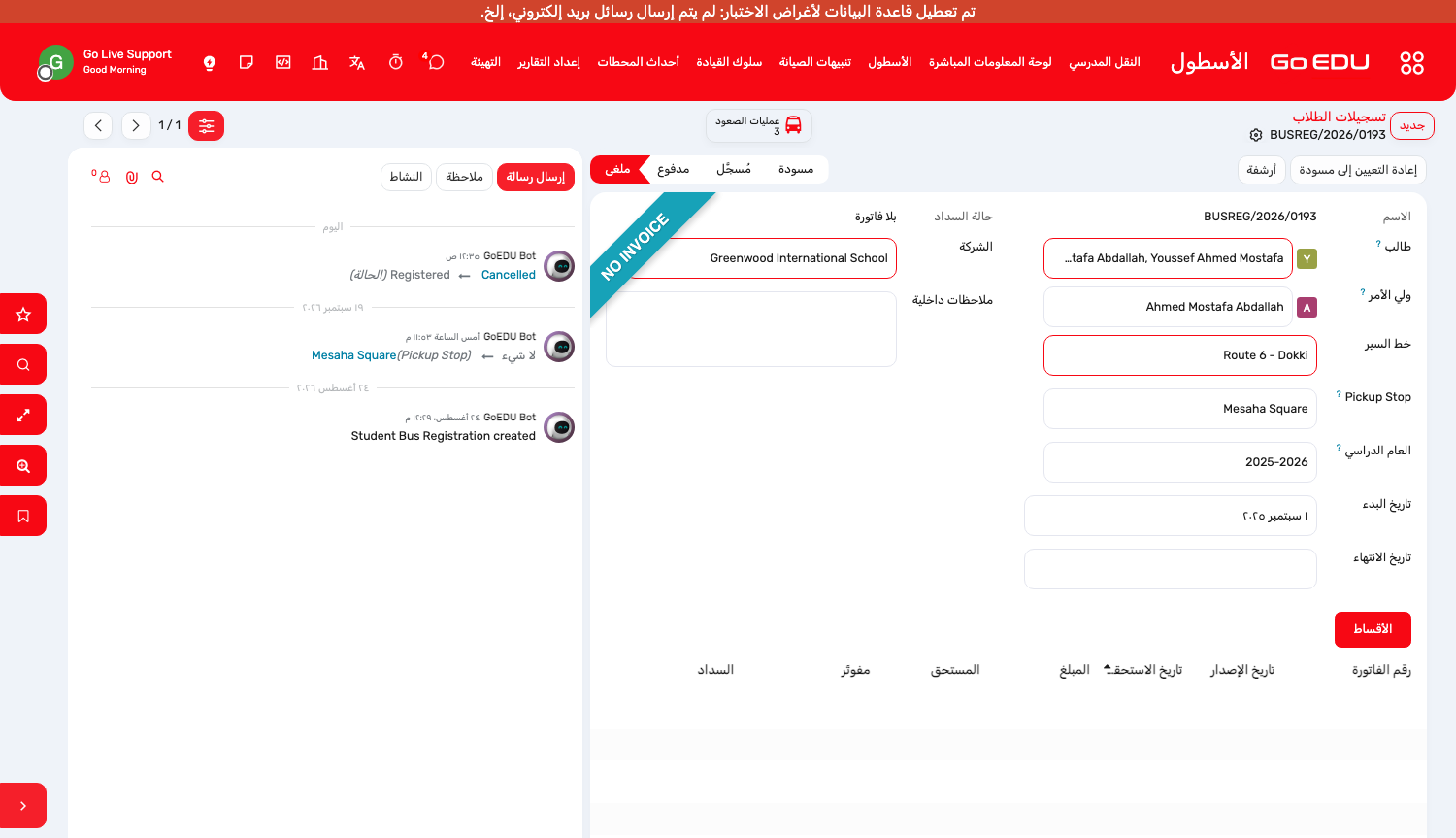Expand the red side panel chevron
The image size is (1456, 838).
click(x=23, y=805)
